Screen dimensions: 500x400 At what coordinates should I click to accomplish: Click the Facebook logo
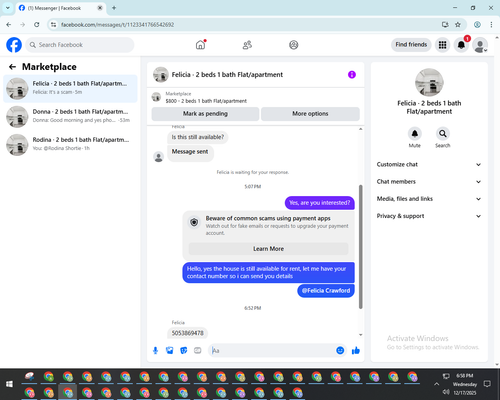14,45
